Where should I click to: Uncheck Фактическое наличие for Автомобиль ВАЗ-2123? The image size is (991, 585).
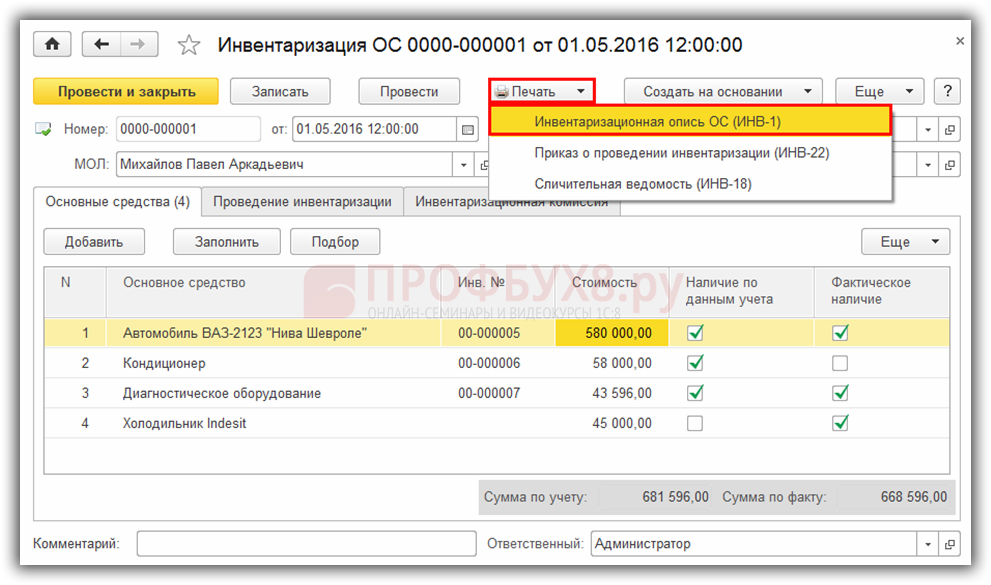coord(840,333)
